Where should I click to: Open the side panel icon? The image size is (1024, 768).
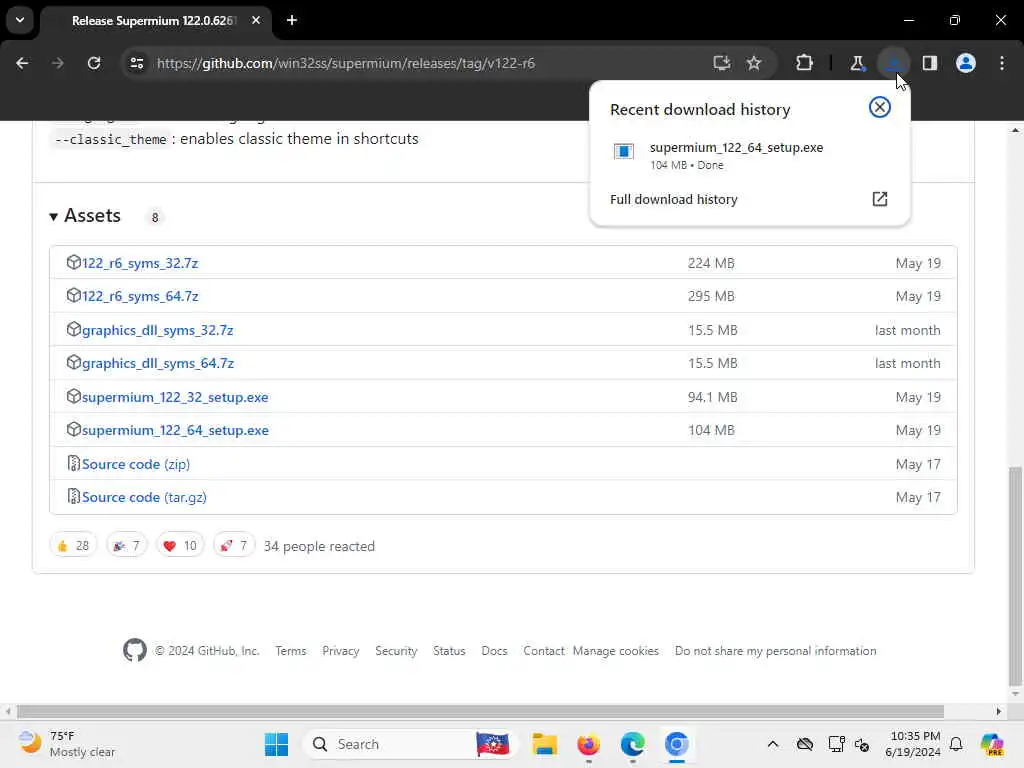pyautogui.click(x=930, y=63)
